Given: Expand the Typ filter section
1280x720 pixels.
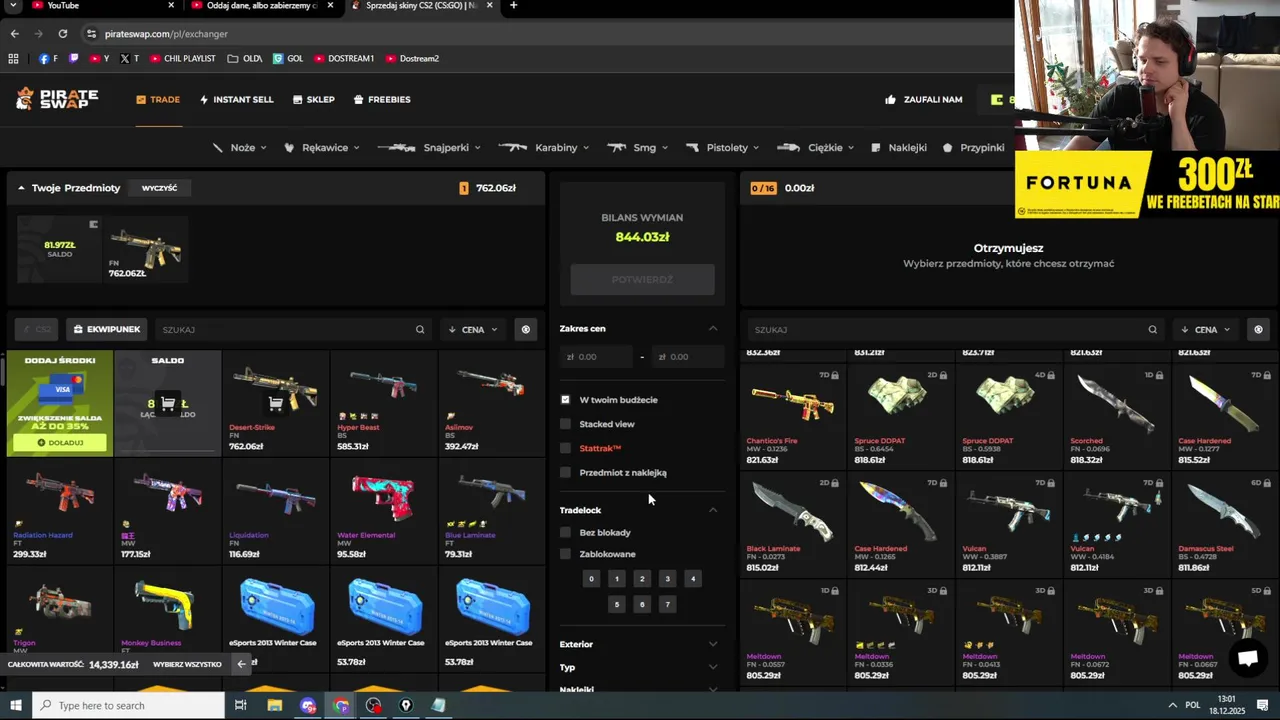Looking at the screenshot, I should (x=640, y=667).
